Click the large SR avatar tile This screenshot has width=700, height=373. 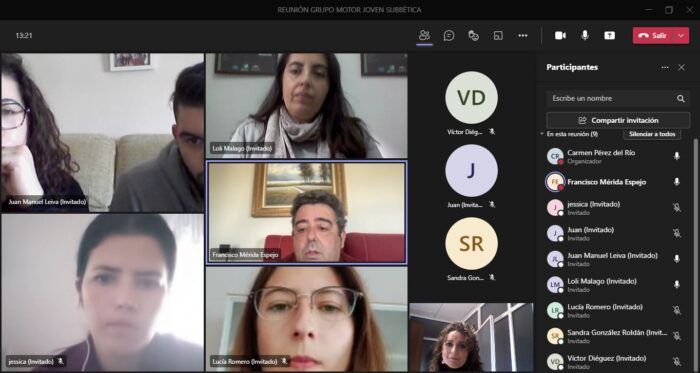pyautogui.click(x=471, y=244)
